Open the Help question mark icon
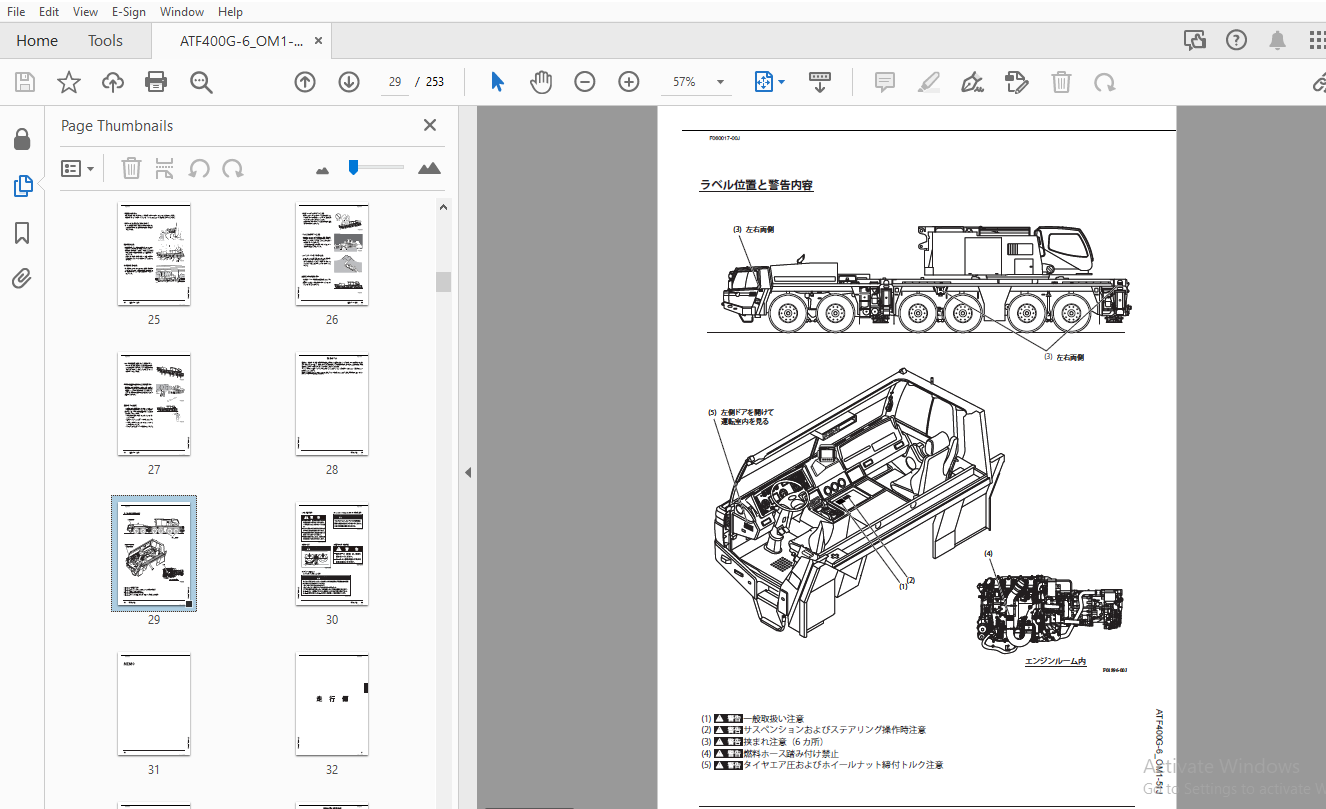 pos(1237,40)
